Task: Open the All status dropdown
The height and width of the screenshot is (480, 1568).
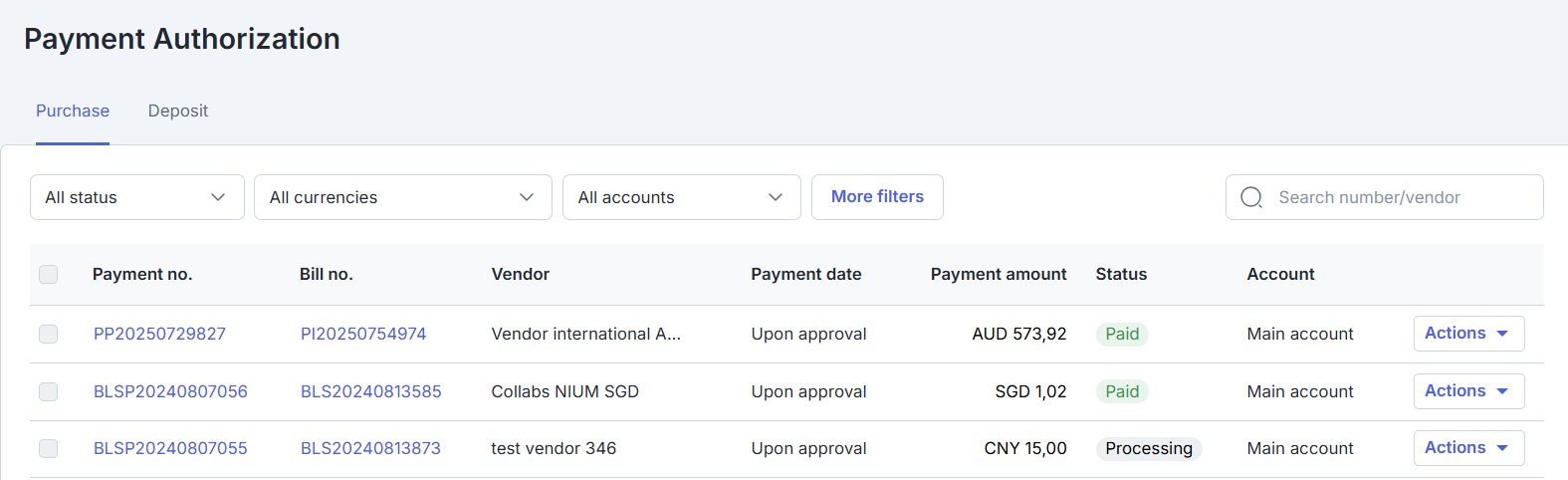Action: tap(136, 197)
